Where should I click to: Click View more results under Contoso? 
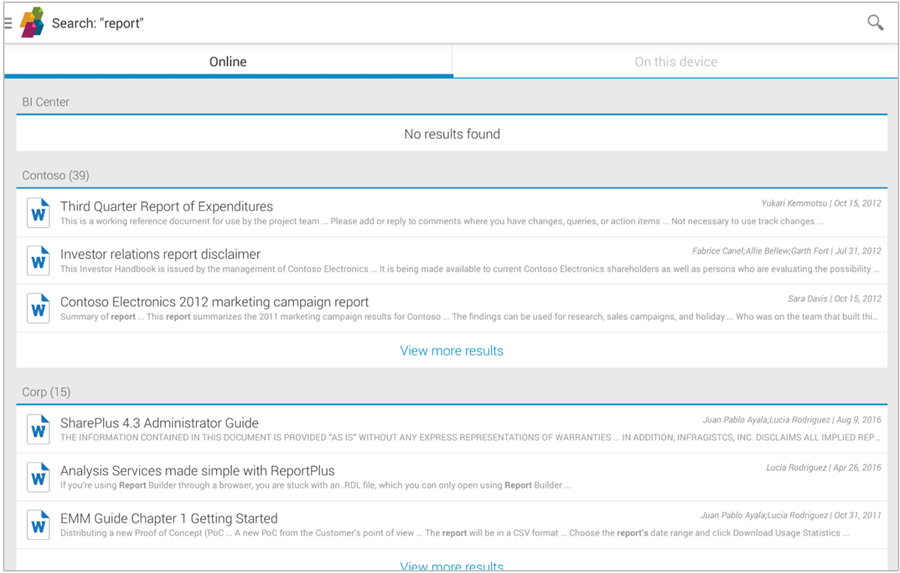[452, 350]
